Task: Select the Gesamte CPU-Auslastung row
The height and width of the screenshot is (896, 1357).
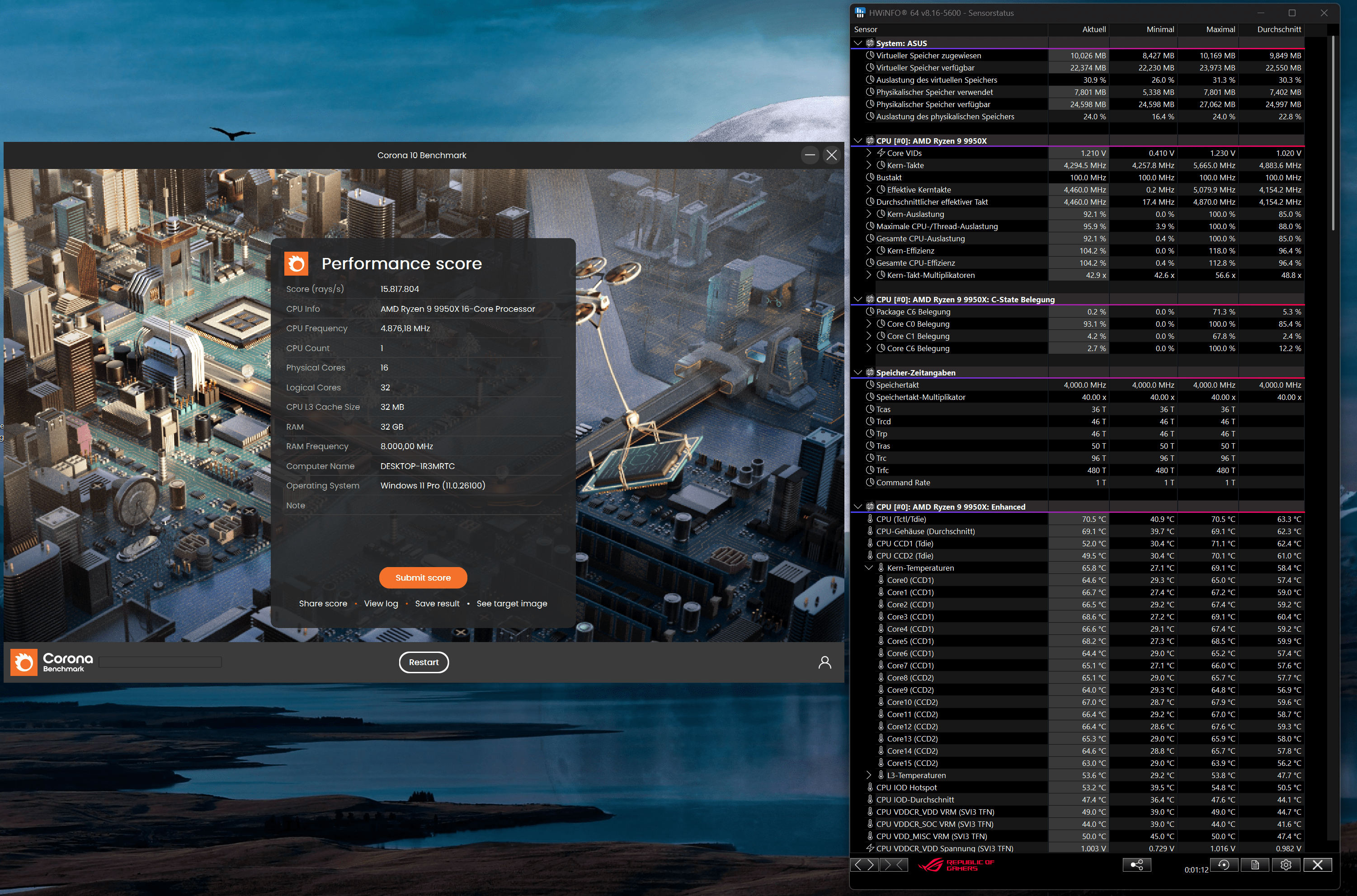Action: tap(1077, 238)
